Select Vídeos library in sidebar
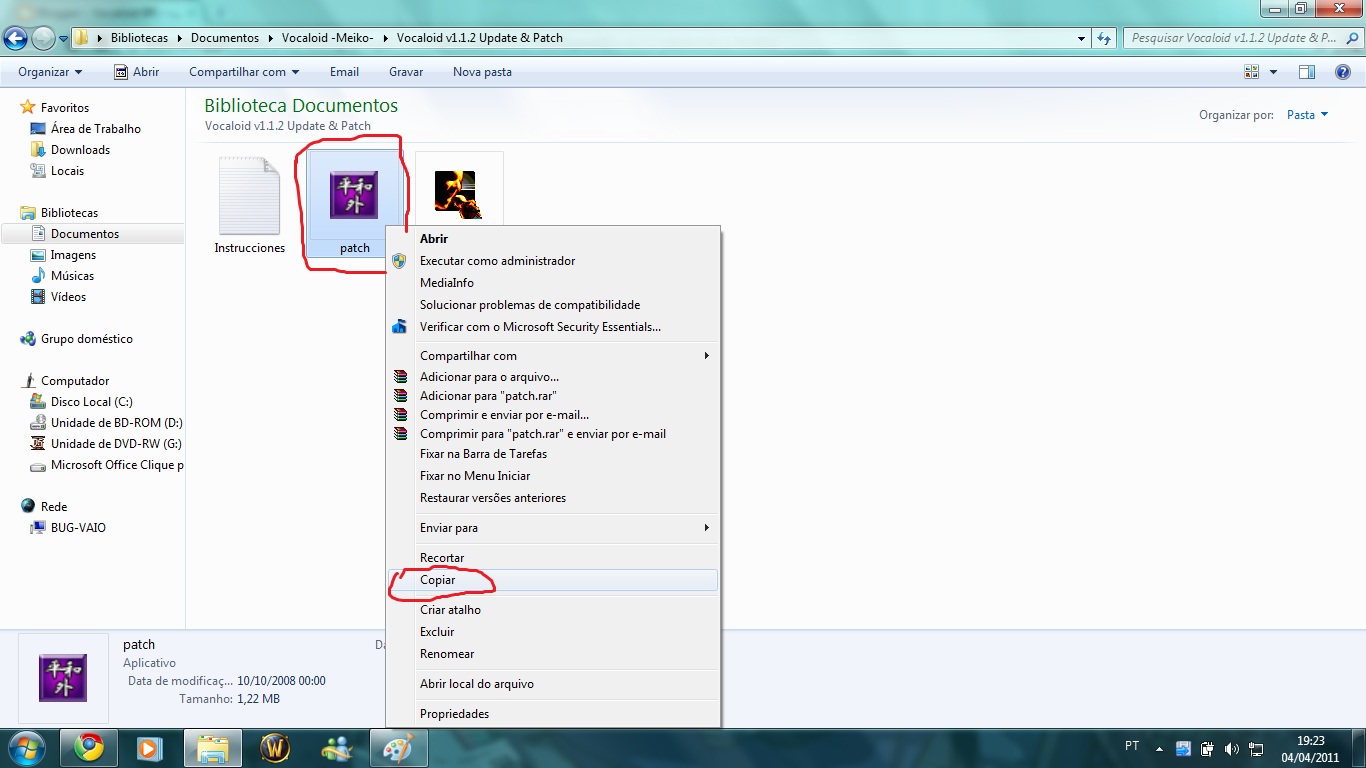The image size is (1366, 768). (x=68, y=297)
